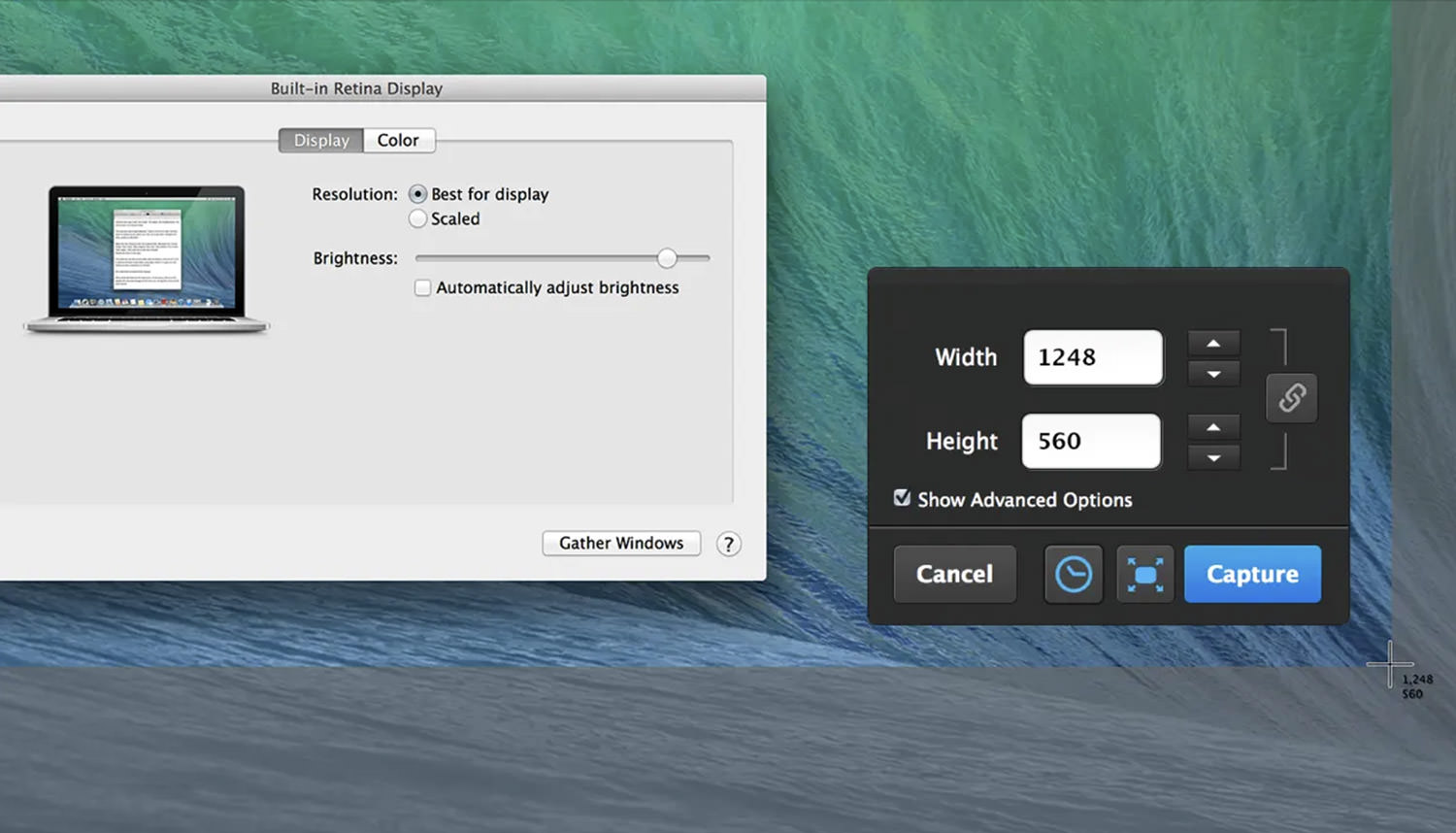
Task: Click inside the Height input field
Action: point(1091,441)
